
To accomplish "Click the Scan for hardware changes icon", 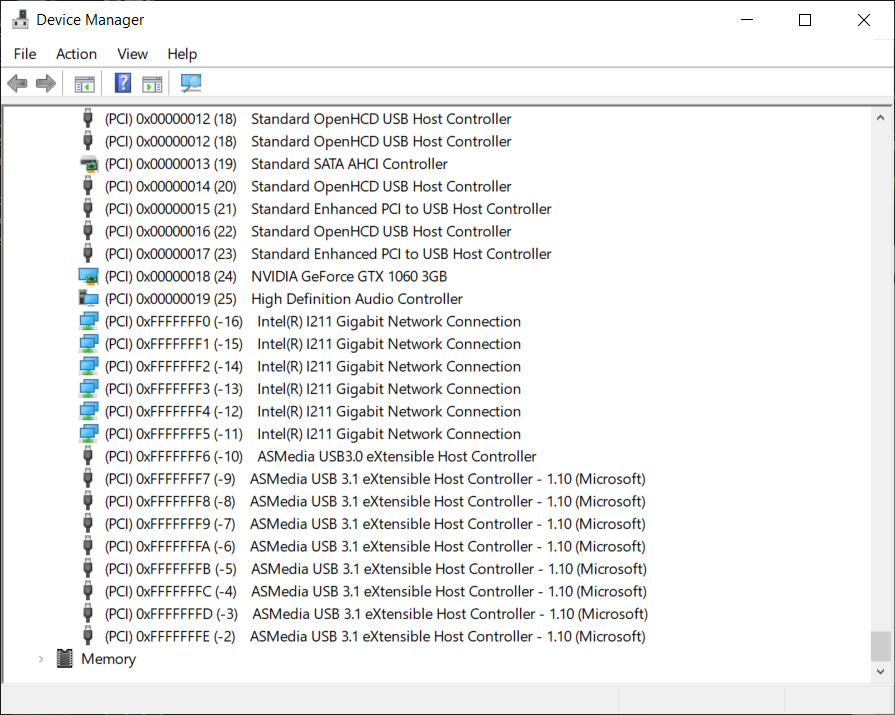I will click(190, 83).
